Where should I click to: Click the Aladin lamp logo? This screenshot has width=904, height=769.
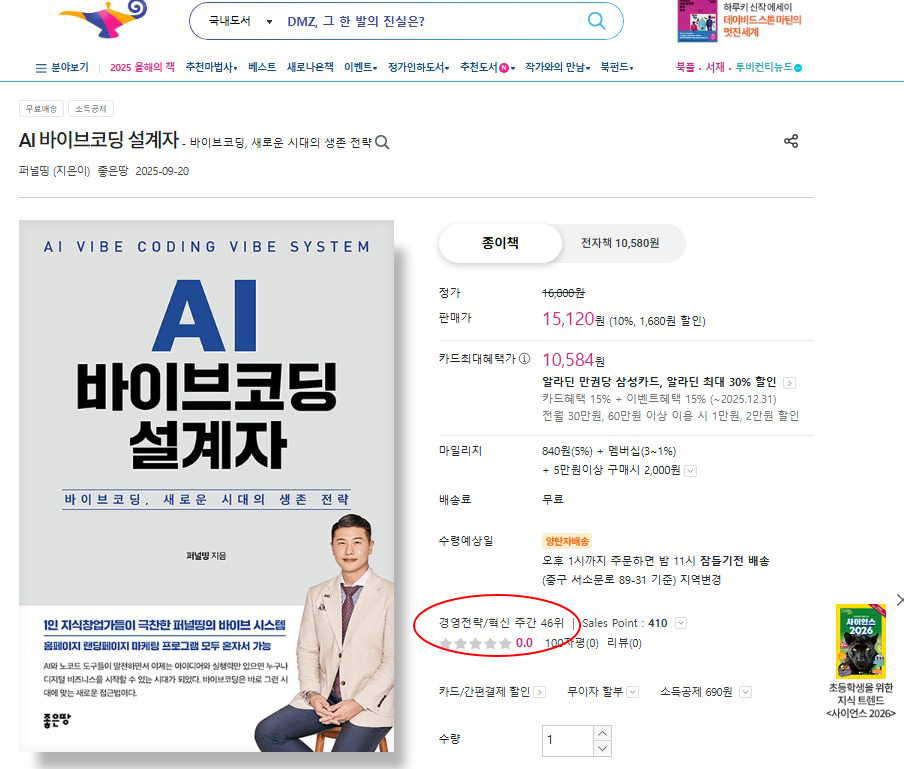coord(104,18)
